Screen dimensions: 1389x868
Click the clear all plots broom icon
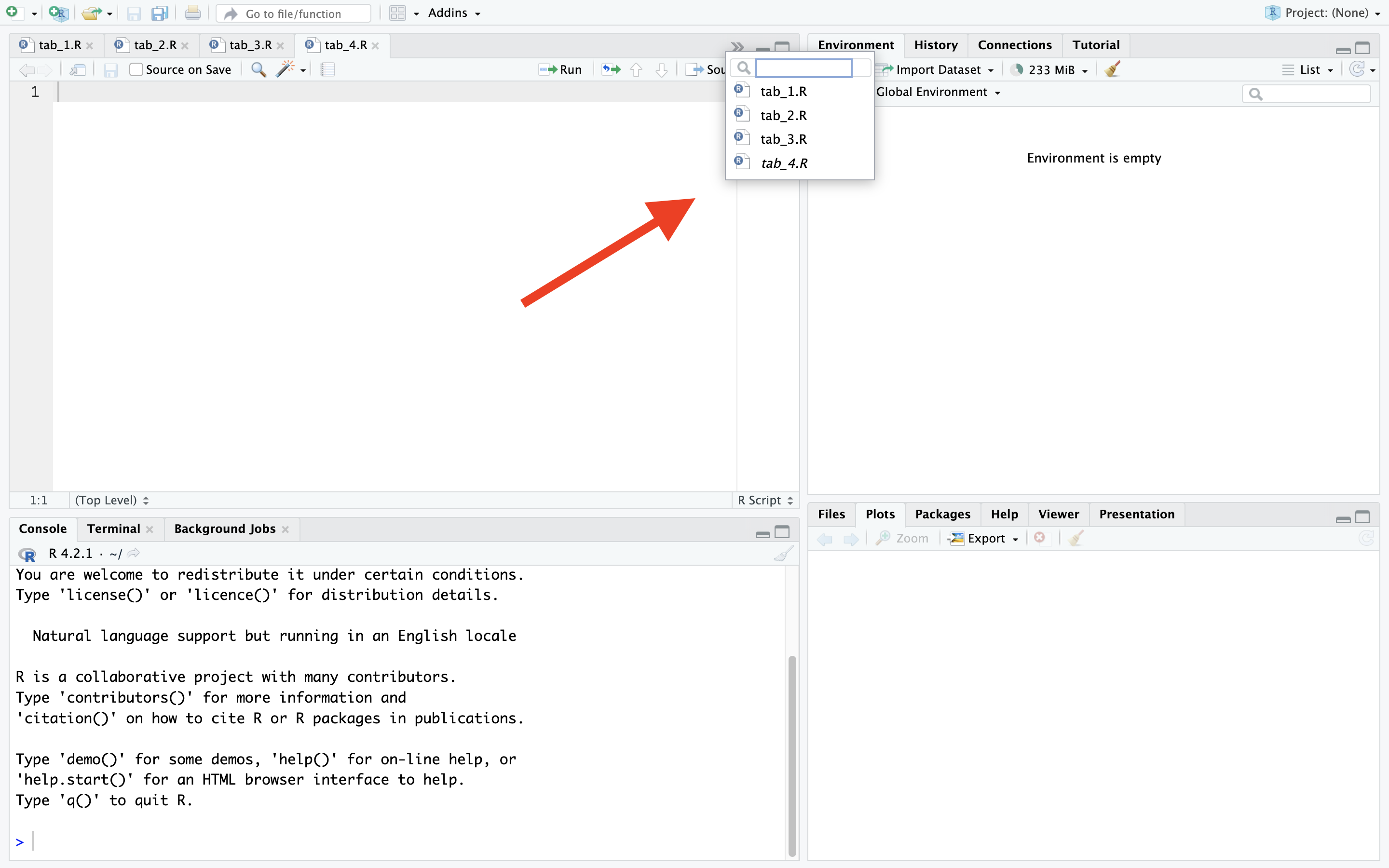1076,538
